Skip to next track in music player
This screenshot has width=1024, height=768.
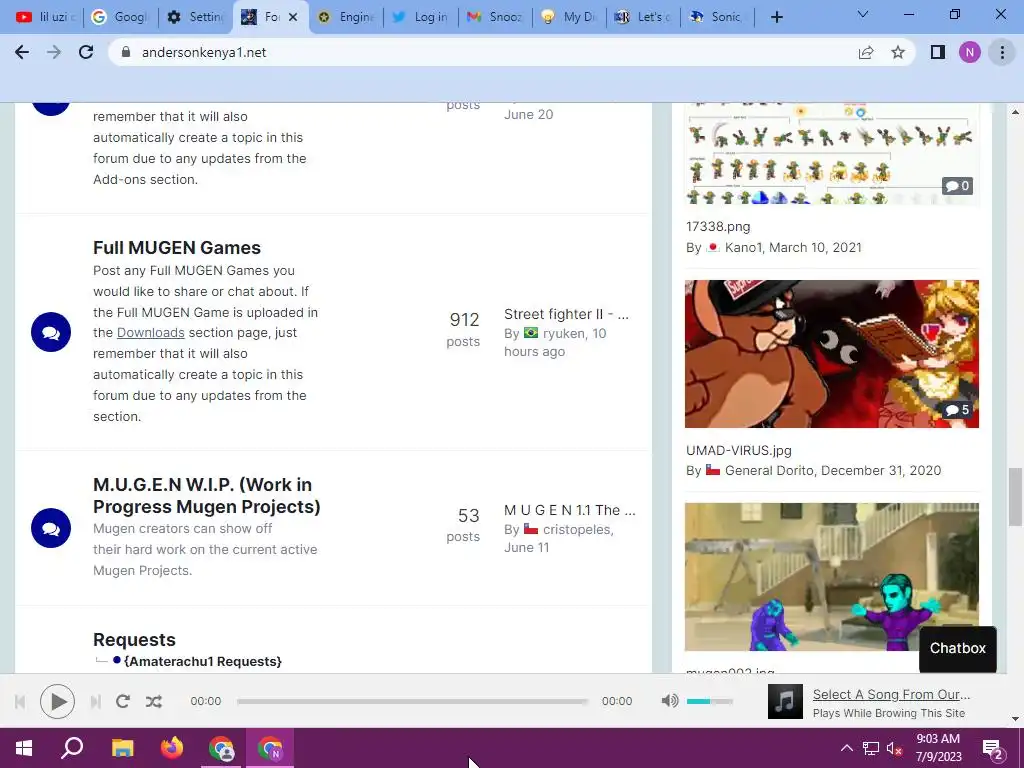95,701
